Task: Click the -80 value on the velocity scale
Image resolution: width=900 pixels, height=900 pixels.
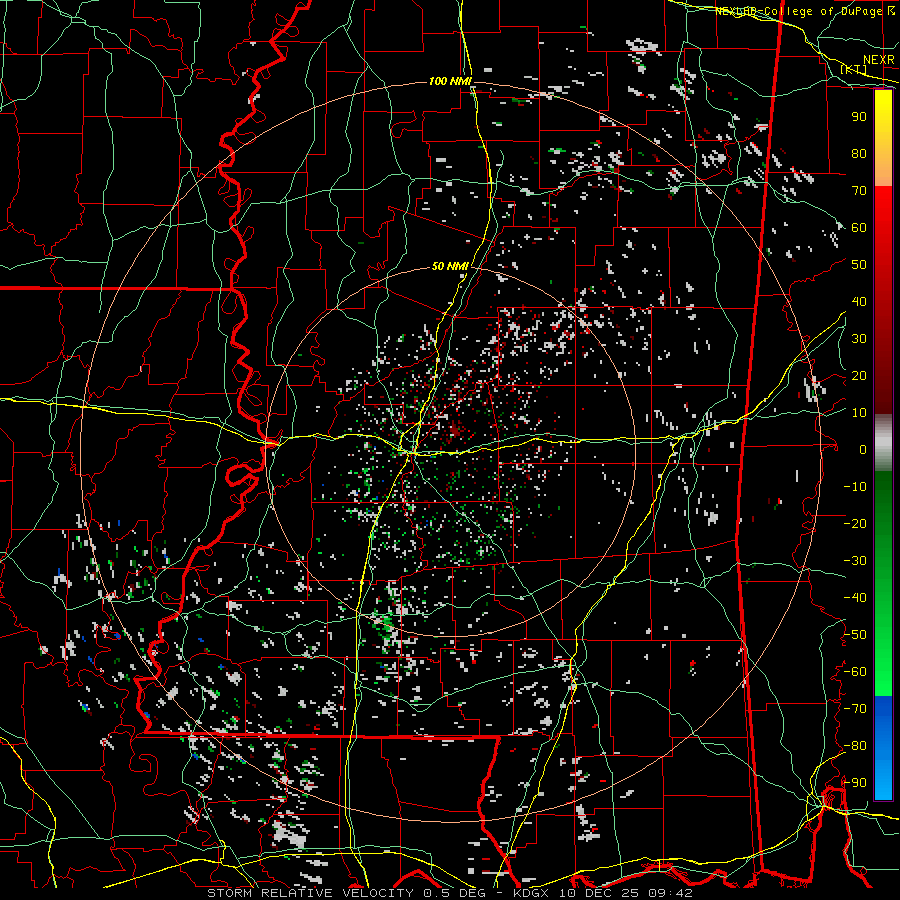Action: tap(855, 746)
